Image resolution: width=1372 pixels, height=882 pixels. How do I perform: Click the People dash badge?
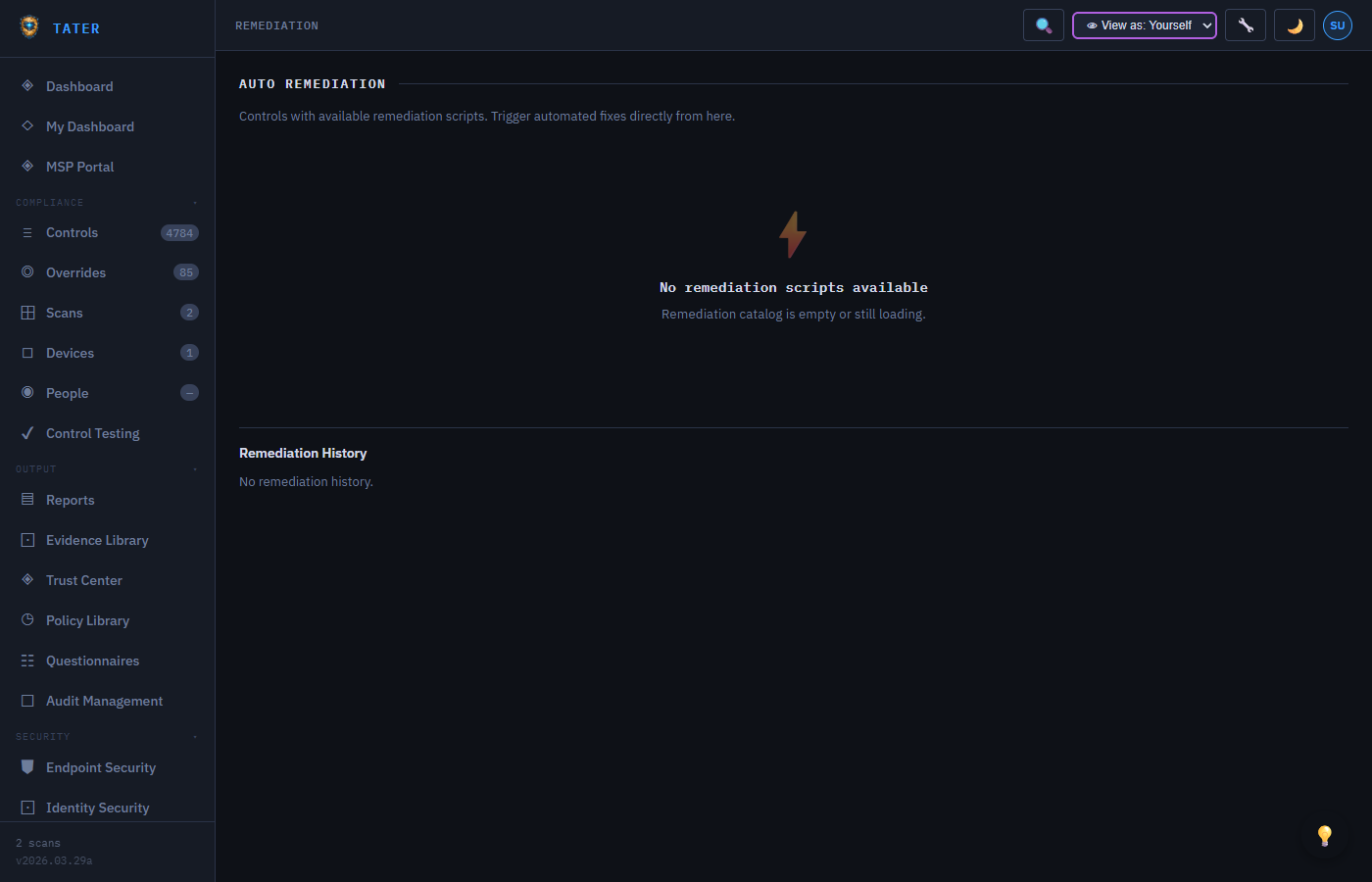click(190, 393)
